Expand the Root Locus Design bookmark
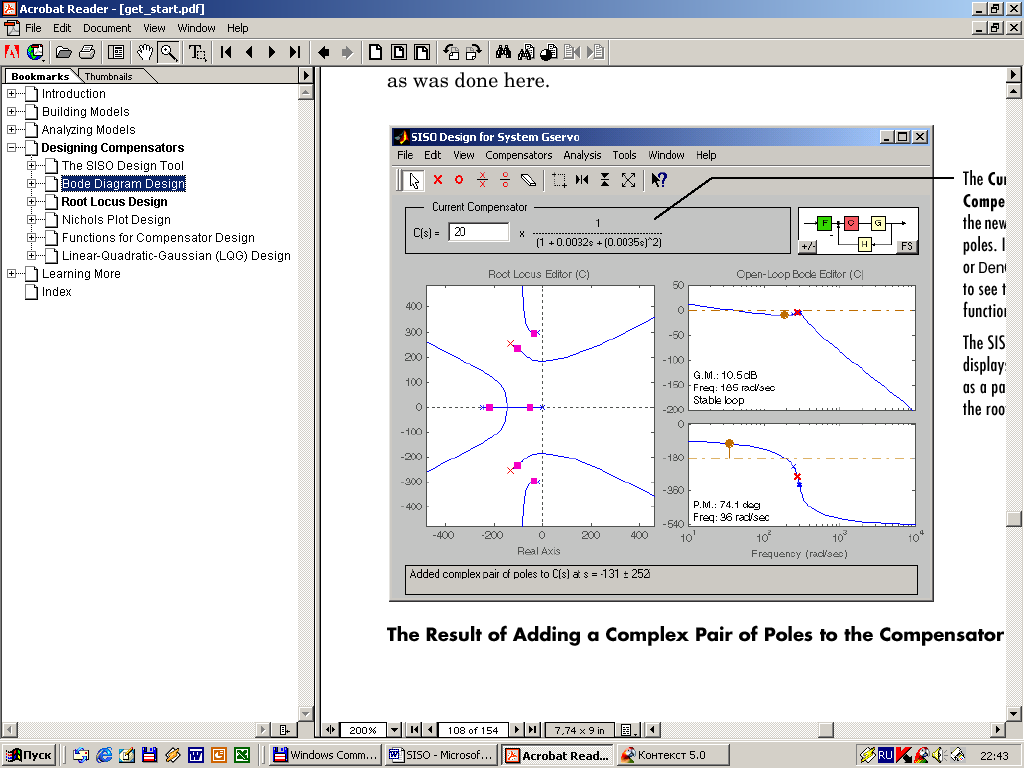 tap(31, 202)
